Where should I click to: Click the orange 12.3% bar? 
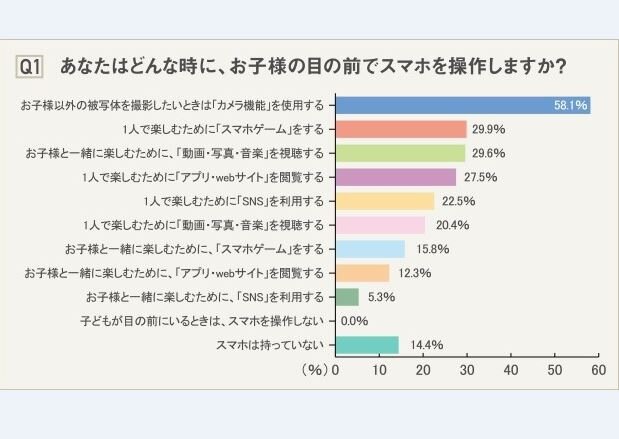click(x=362, y=273)
